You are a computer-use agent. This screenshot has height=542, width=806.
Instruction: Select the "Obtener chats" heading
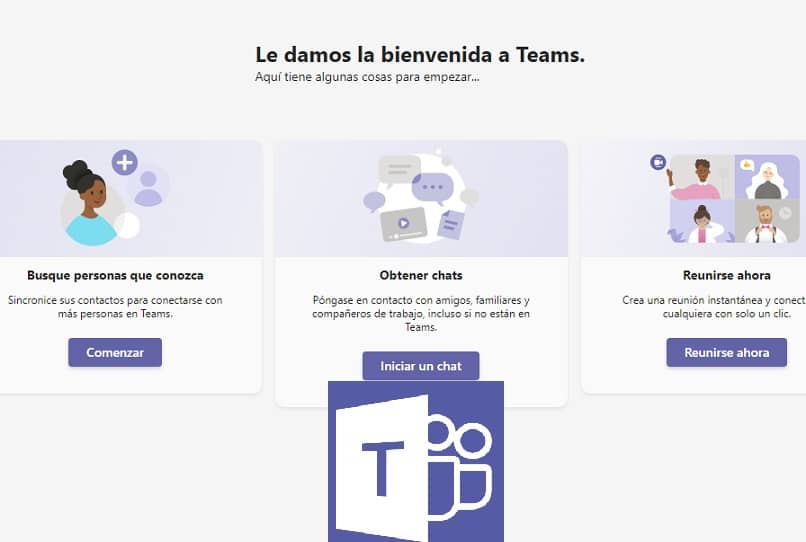(x=421, y=275)
